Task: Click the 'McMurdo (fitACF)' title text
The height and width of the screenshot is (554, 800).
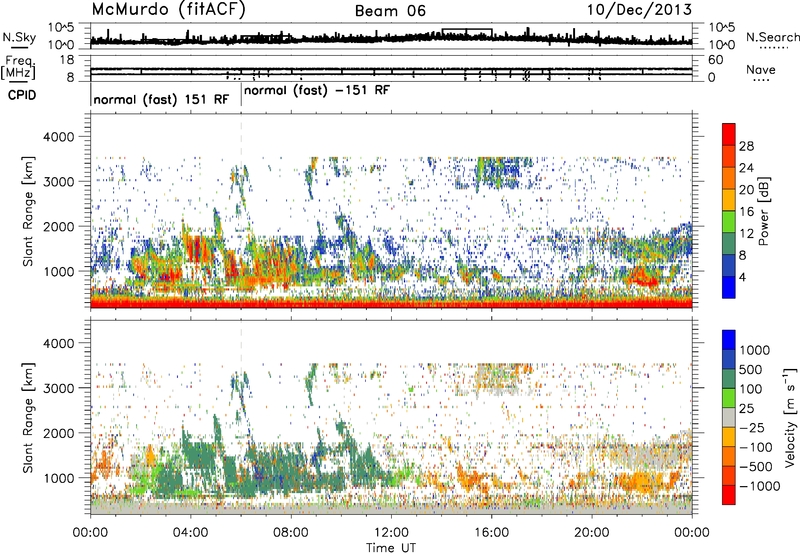Action: 168,10
